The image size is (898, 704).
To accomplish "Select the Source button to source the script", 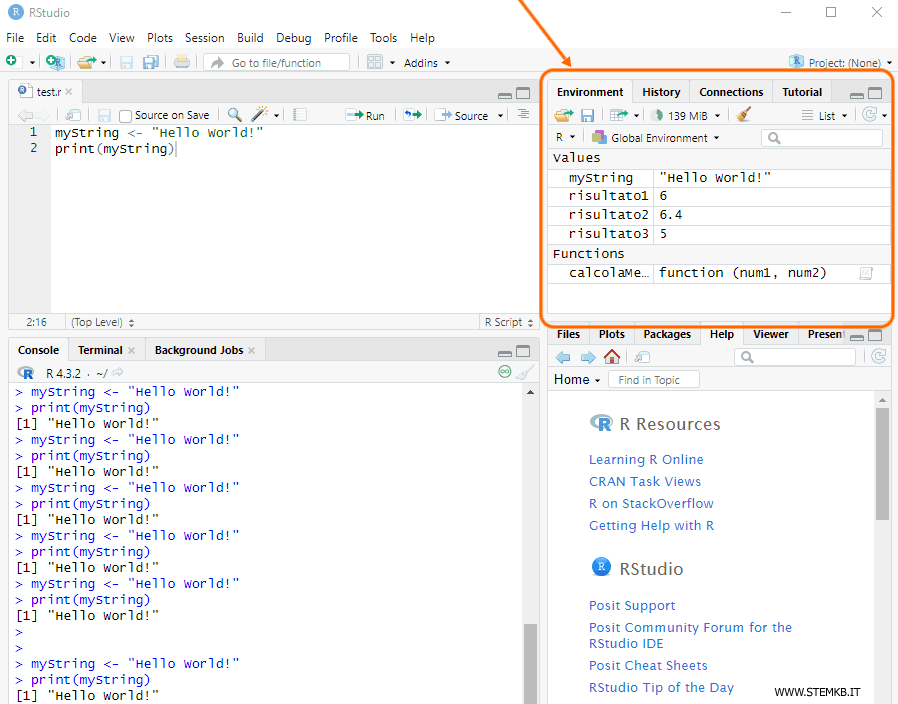I will (x=466, y=114).
